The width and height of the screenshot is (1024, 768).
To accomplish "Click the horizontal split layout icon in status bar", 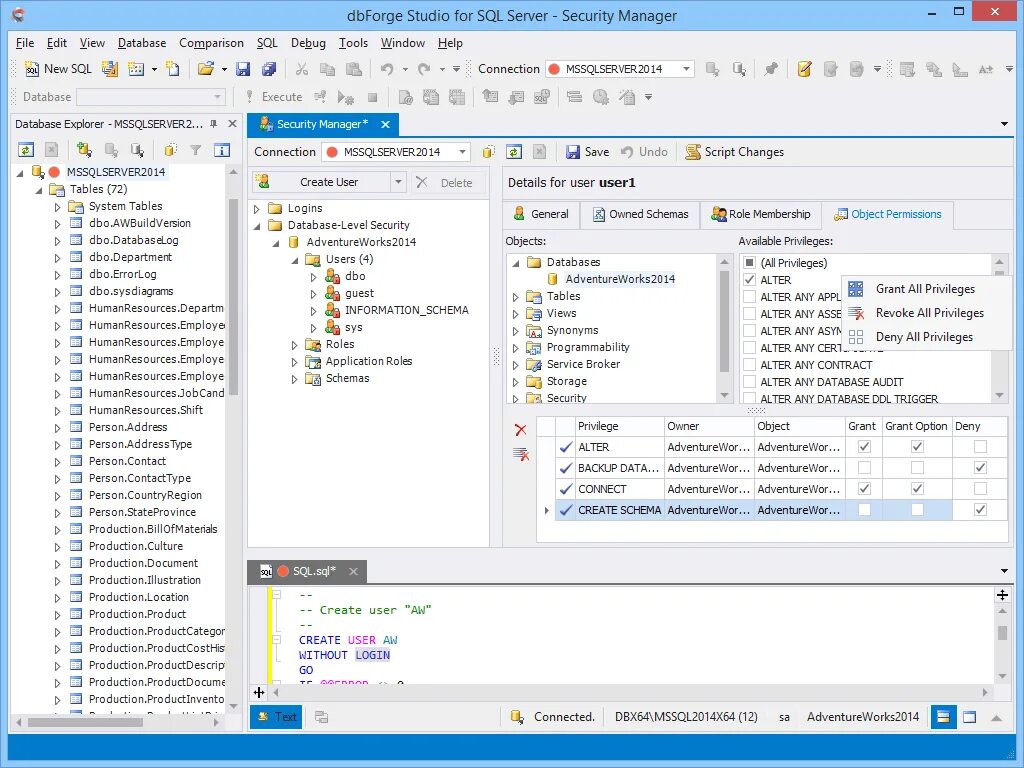I will coord(943,717).
